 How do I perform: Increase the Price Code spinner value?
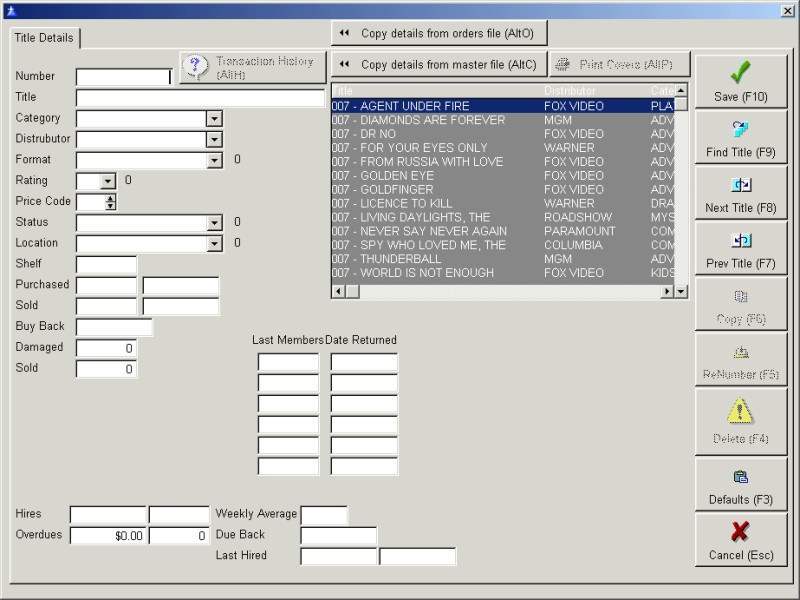tap(110, 198)
